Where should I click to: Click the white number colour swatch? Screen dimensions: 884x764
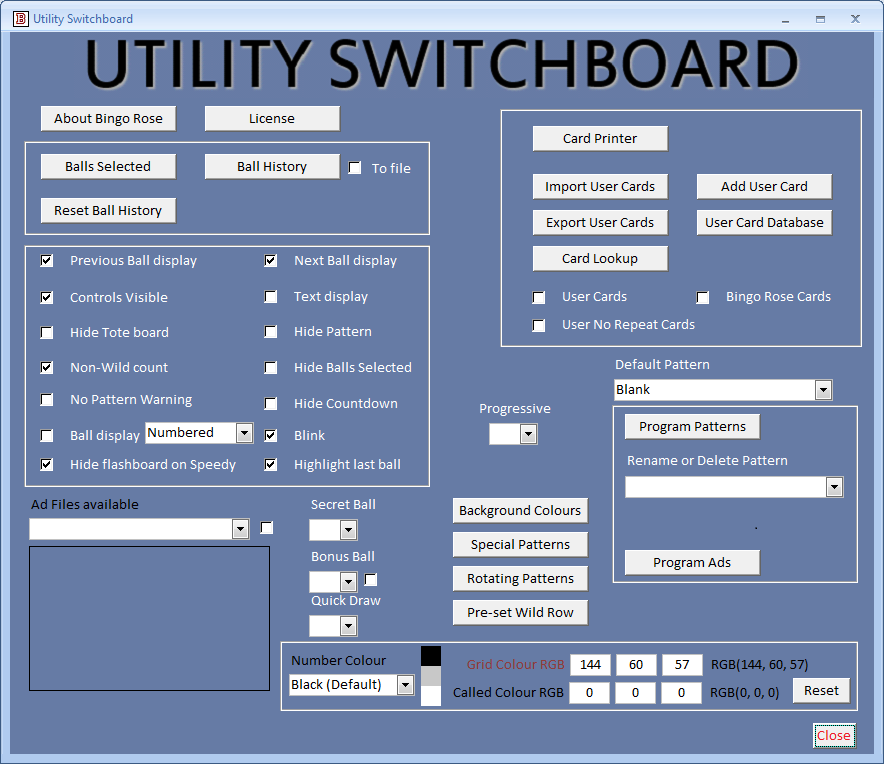point(431,696)
